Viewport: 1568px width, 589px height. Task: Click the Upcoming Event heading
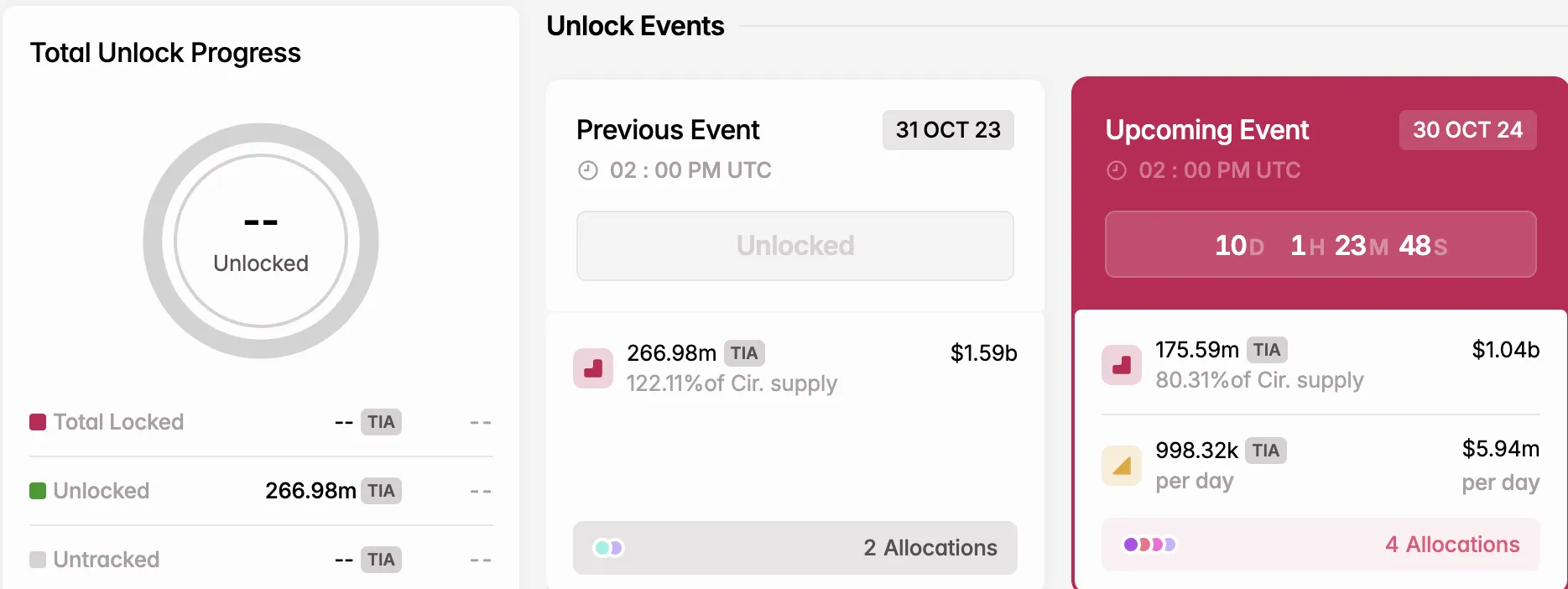[x=1206, y=130]
